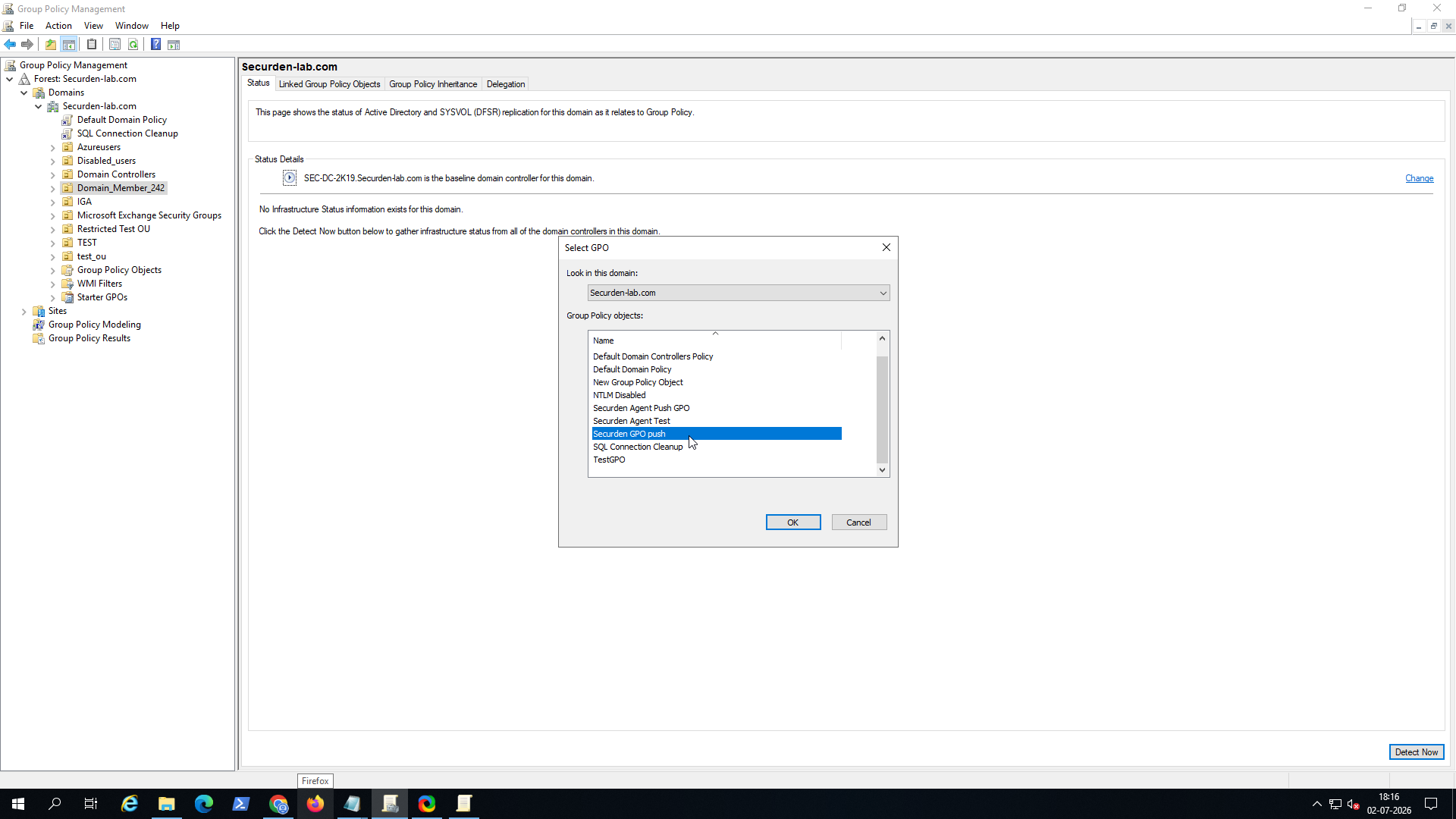Collapse the Securden-lab.com domain node
The height and width of the screenshot is (819, 1456).
pos(38,106)
